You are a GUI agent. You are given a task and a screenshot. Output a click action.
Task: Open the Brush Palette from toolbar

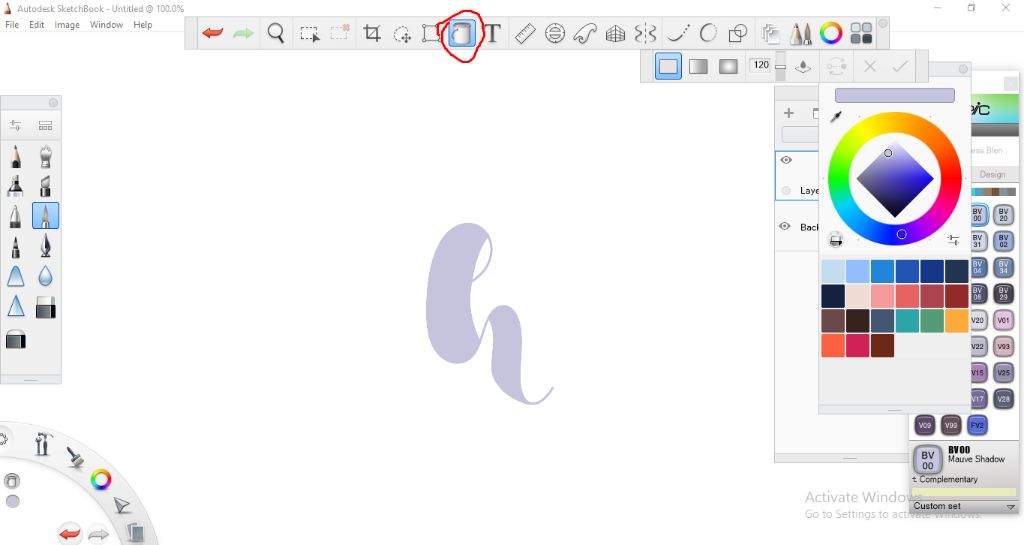click(x=801, y=33)
